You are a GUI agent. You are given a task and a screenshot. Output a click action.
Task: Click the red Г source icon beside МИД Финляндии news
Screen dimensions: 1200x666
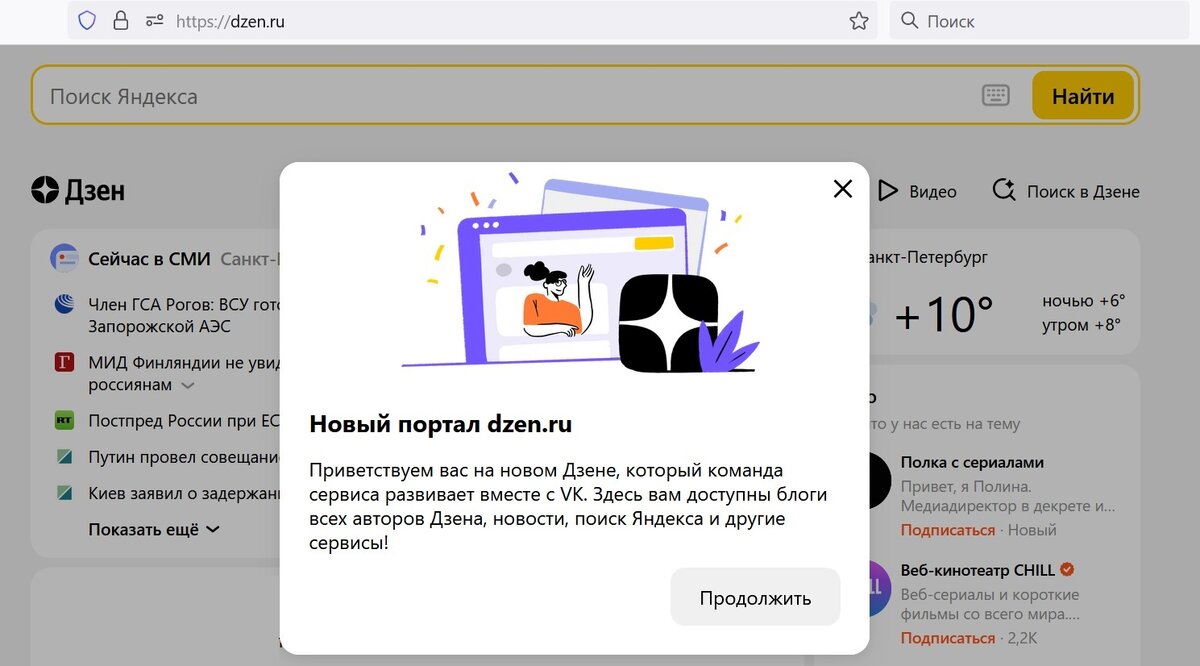(65, 362)
